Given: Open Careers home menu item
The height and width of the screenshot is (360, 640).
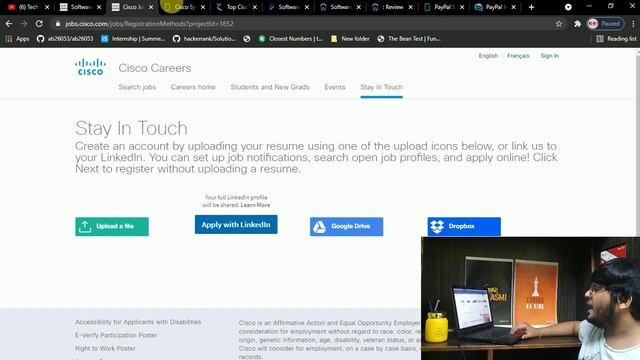Looking at the screenshot, I should [x=193, y=87].
